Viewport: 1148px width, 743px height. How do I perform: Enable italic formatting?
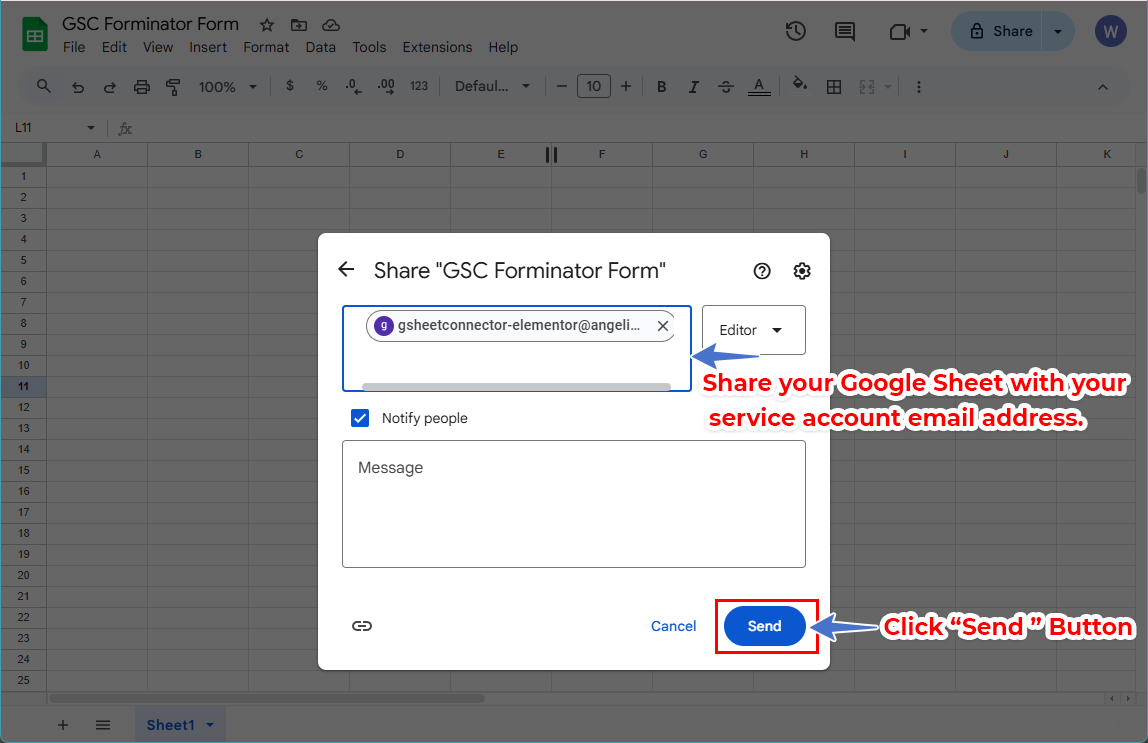693,86
